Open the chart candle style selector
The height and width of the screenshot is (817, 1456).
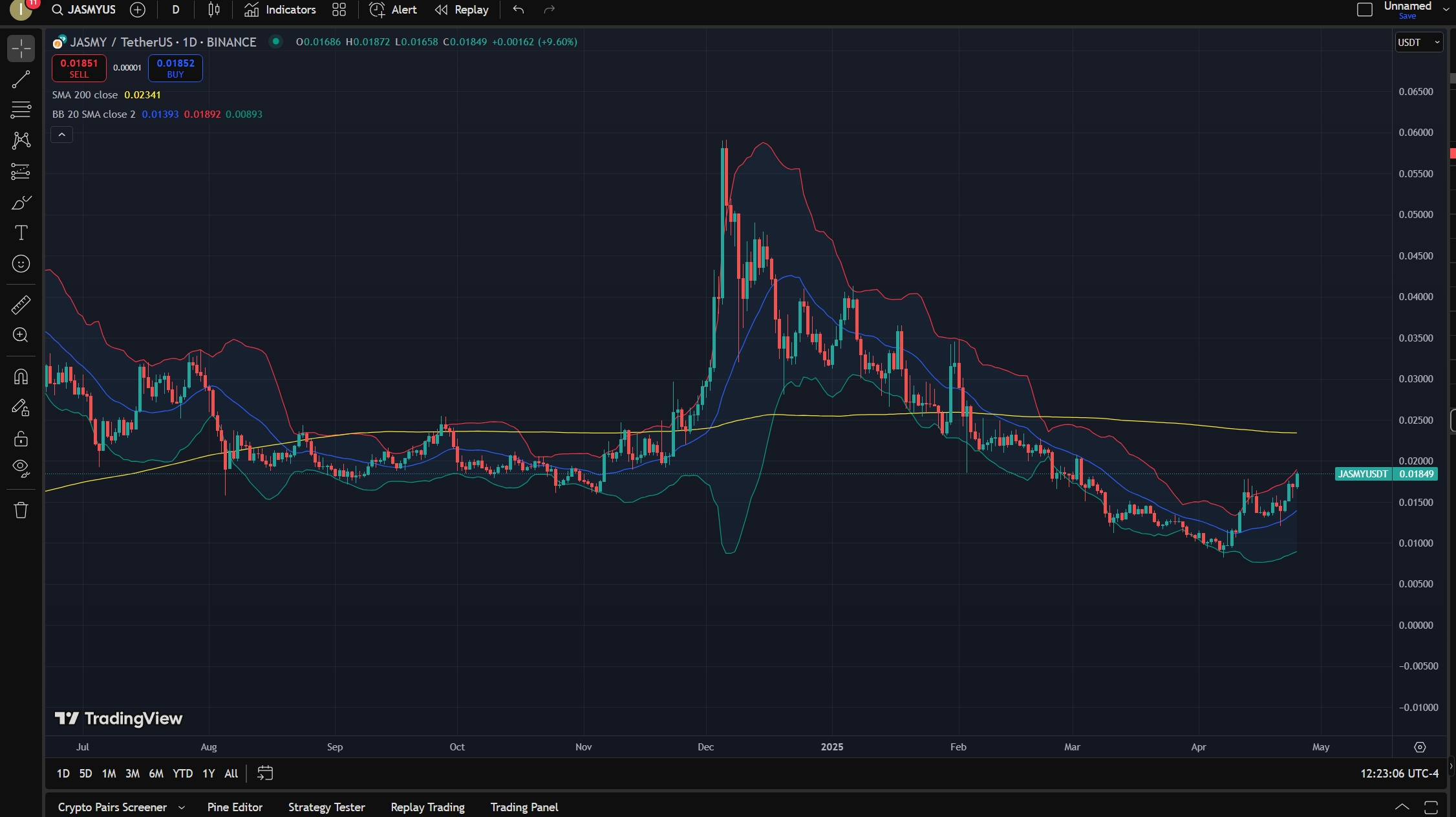point(214,10)
